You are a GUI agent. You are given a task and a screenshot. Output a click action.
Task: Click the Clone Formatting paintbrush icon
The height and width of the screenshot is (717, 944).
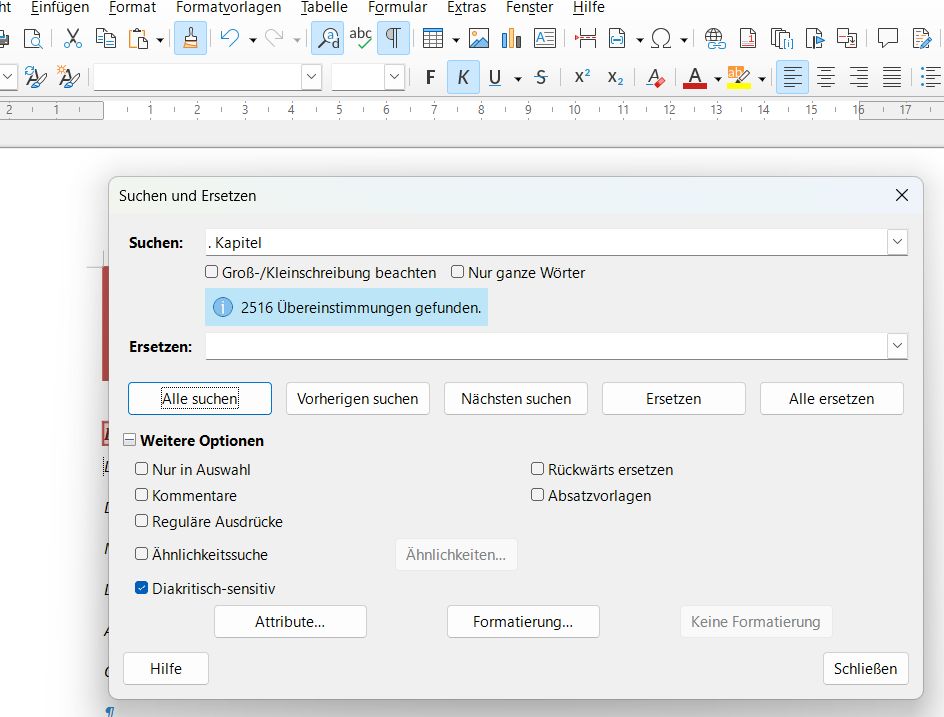pos(189,39)
